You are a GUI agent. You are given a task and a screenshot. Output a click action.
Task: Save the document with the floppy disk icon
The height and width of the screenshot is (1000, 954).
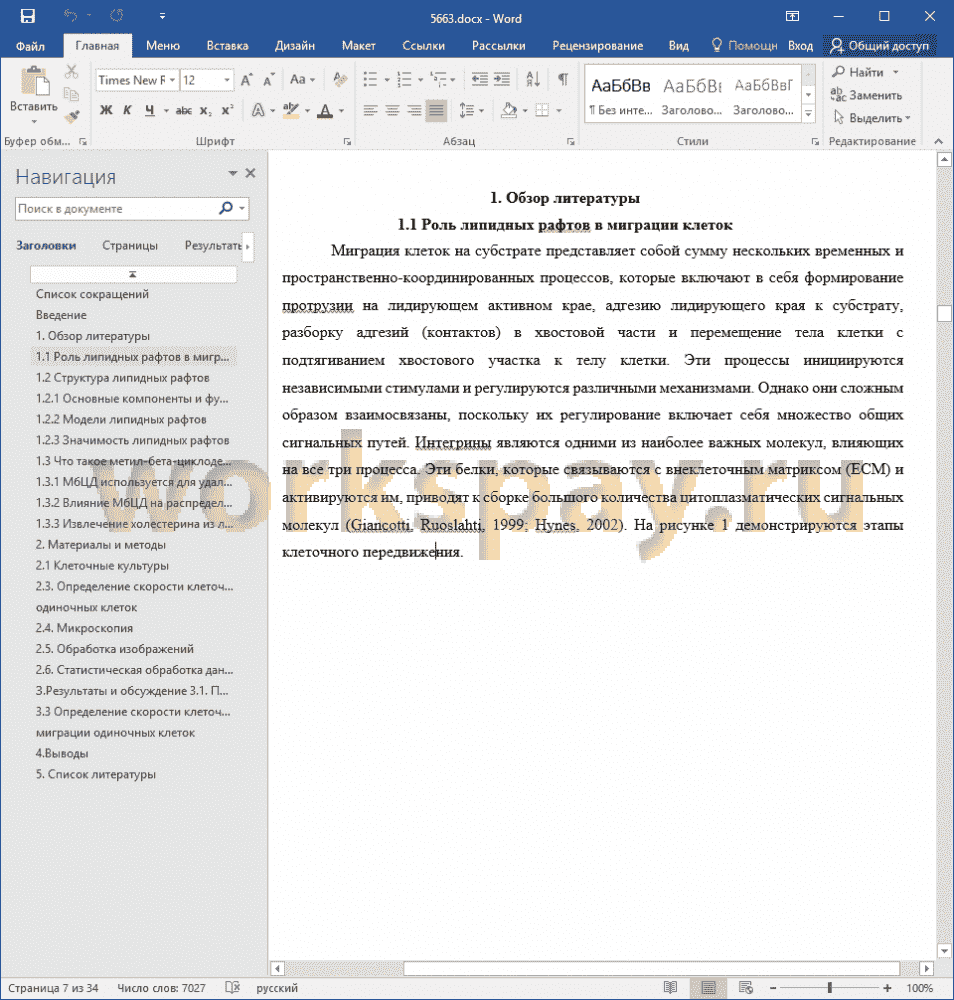27,16
